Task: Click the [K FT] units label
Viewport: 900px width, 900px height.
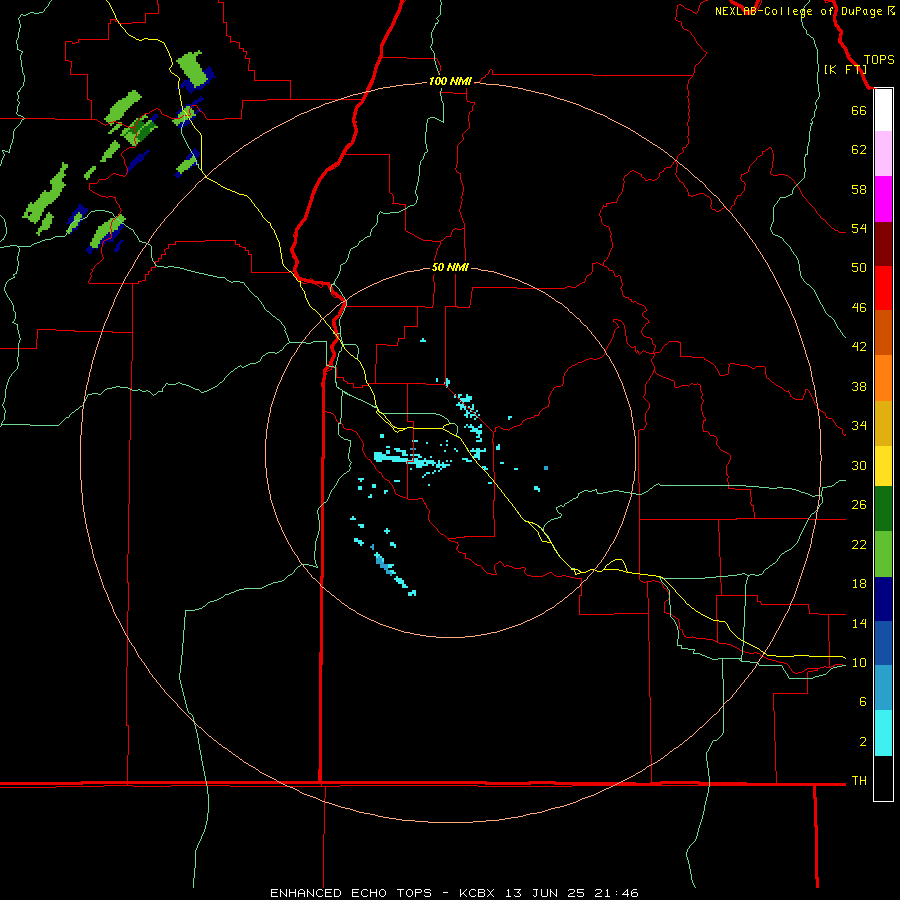Action: (x=845, y=69)
